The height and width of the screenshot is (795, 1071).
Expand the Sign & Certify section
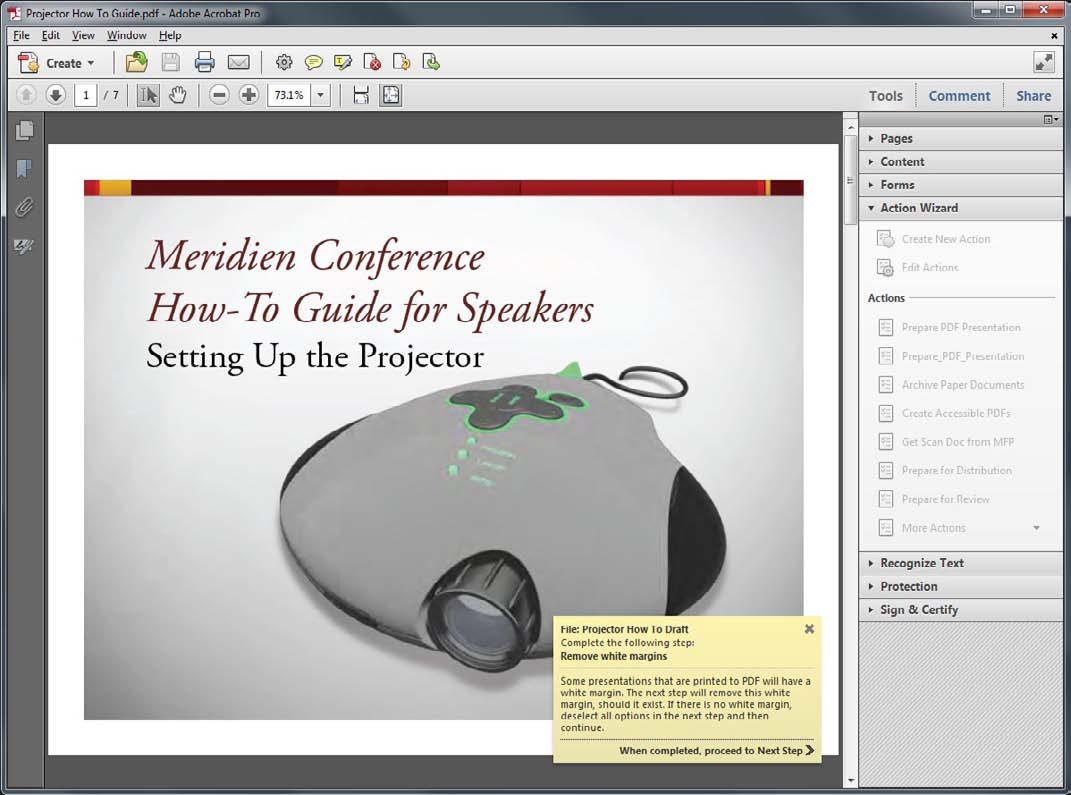click(x=960, y=609)
